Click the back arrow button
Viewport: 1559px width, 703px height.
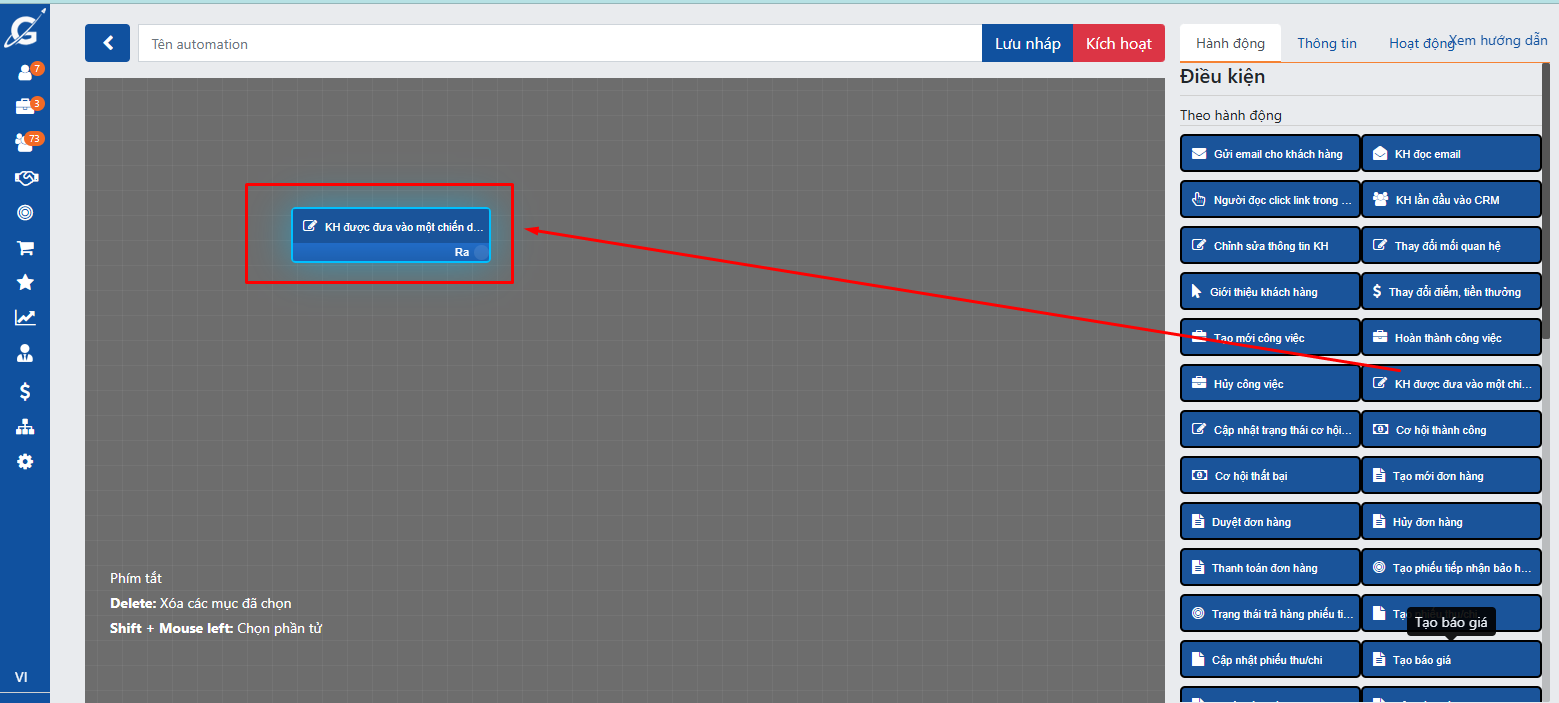(x=107, y=43)
